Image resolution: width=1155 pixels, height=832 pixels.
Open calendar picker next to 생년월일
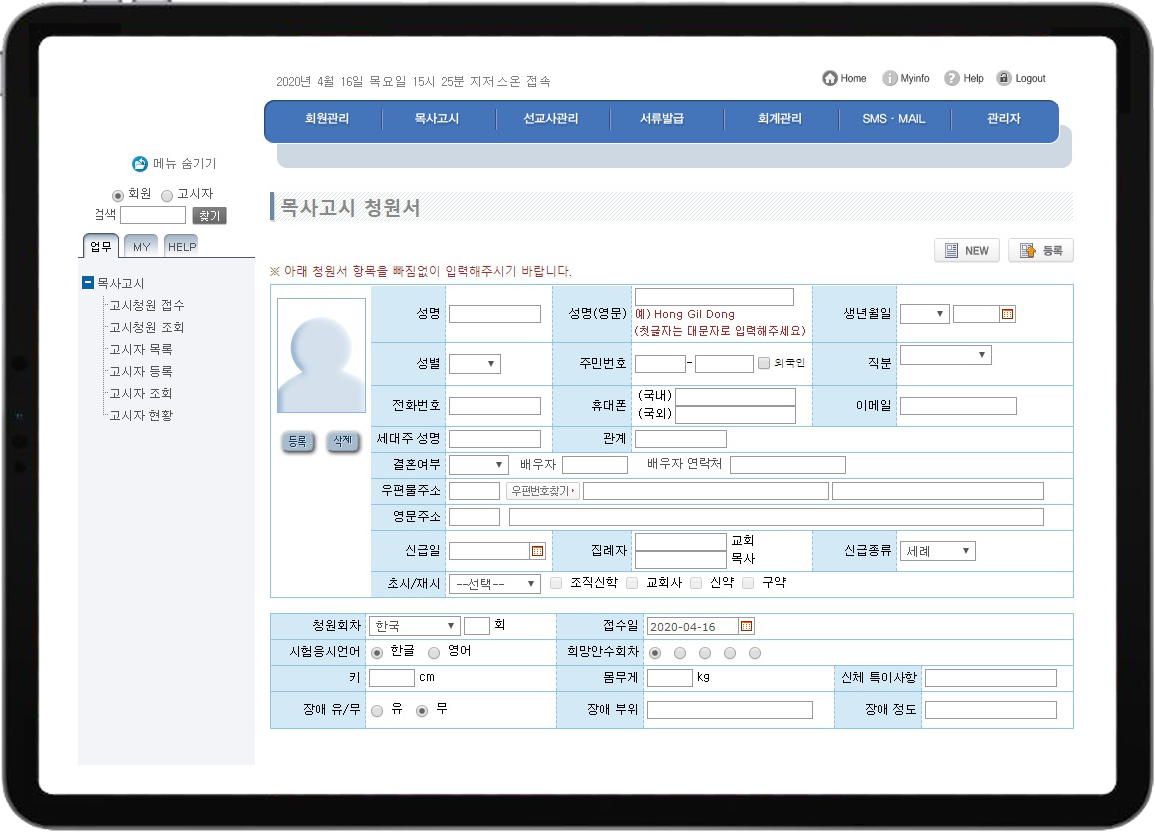[1007, 314]
